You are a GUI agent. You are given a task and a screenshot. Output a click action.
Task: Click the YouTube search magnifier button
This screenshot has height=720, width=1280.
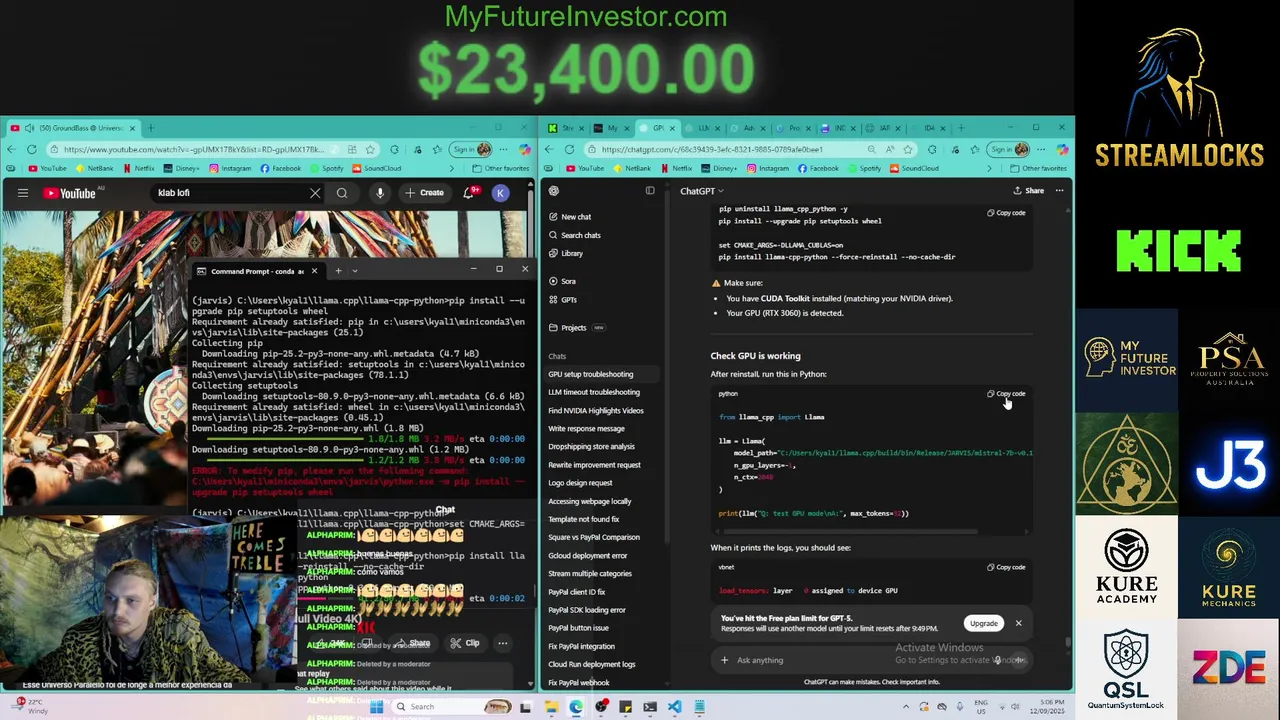342,193
